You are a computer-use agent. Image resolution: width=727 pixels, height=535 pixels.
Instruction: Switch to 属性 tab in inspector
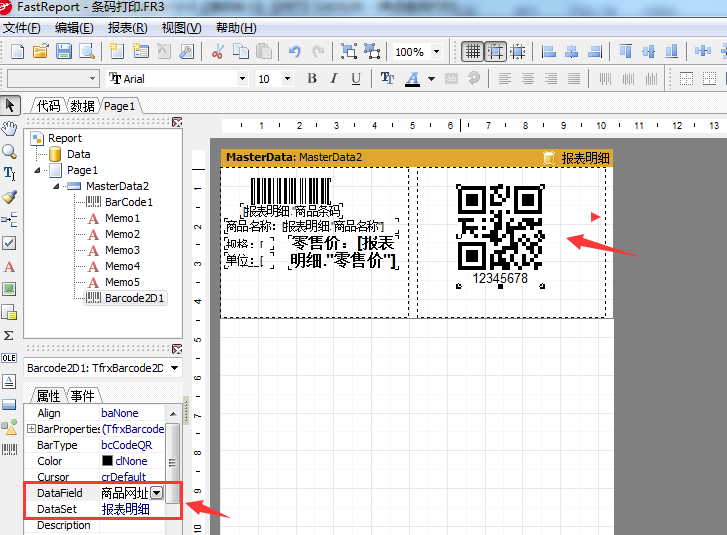click(x=48, y=395)
